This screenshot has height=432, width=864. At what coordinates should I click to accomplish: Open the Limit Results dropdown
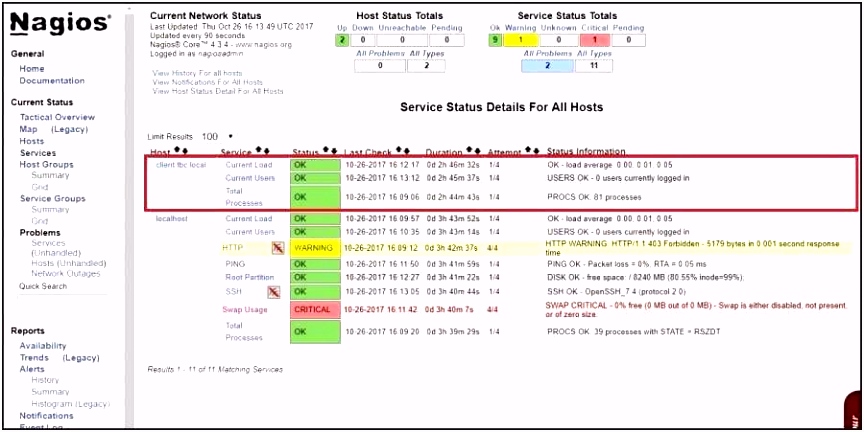click(218, 136)
